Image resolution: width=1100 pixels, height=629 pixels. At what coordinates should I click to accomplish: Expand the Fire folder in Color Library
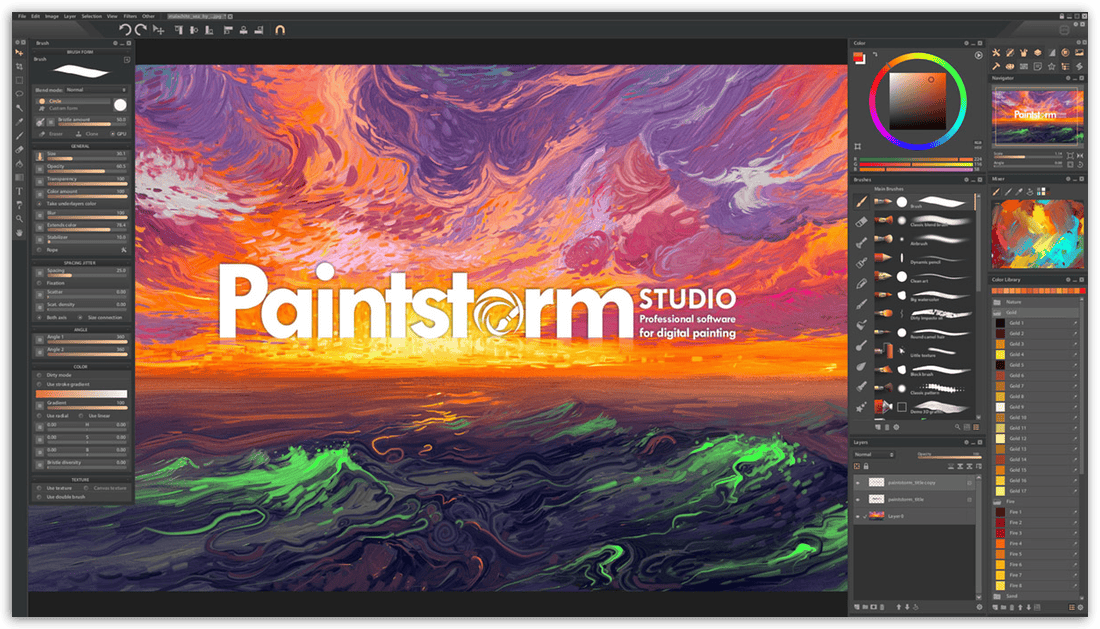[998, 501]
